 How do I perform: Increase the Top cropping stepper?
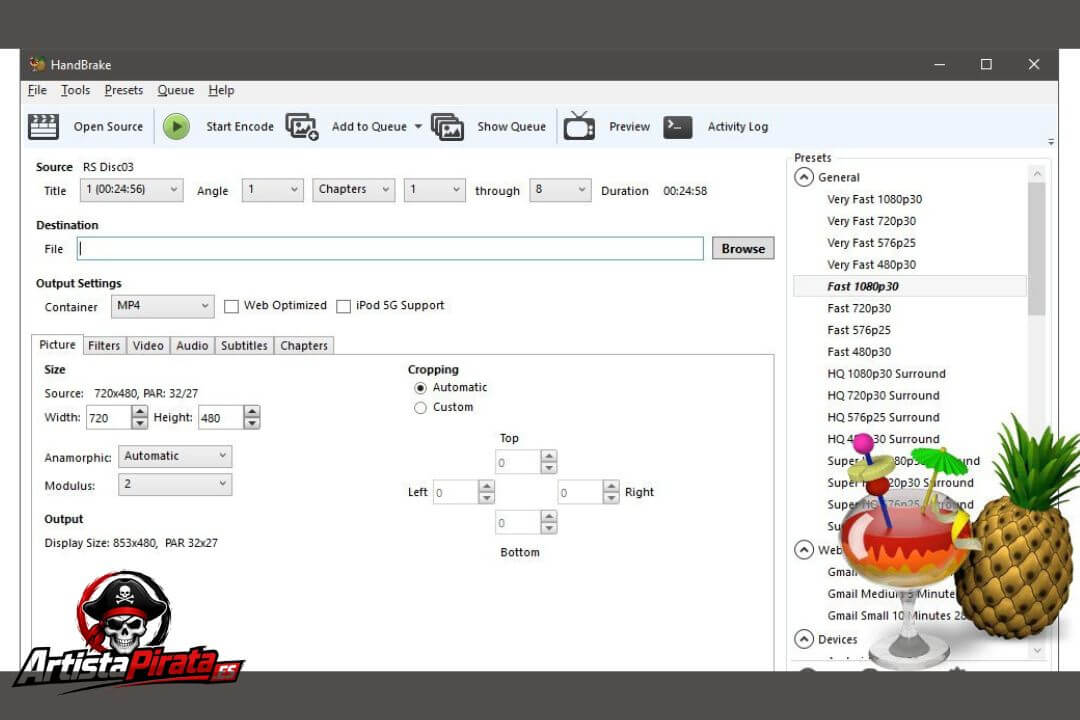[x=548, y=456]
